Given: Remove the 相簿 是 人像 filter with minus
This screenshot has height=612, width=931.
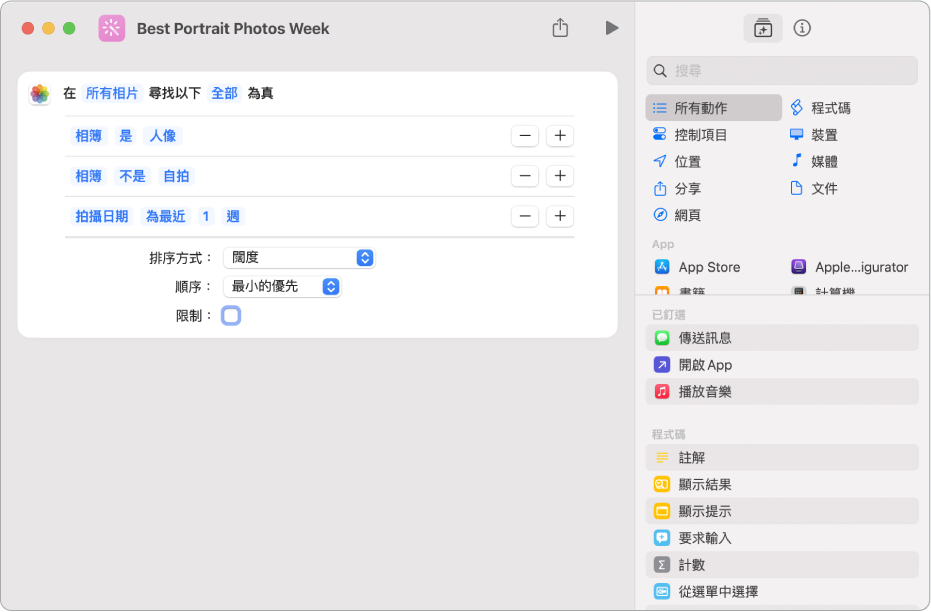Looking at the screenshot, I should coord(525,136).
